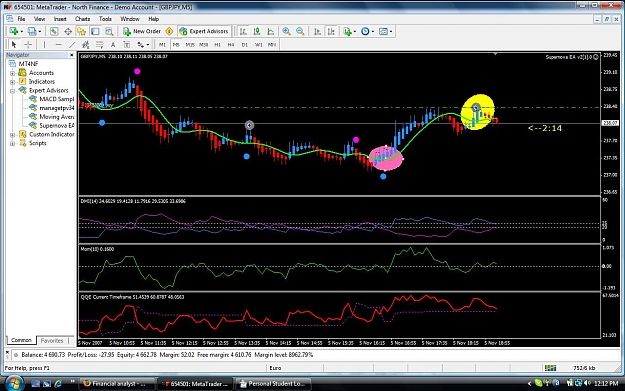625x391 pixels.
Task: Switch to candlestick chart display icon
Action: 257,31
